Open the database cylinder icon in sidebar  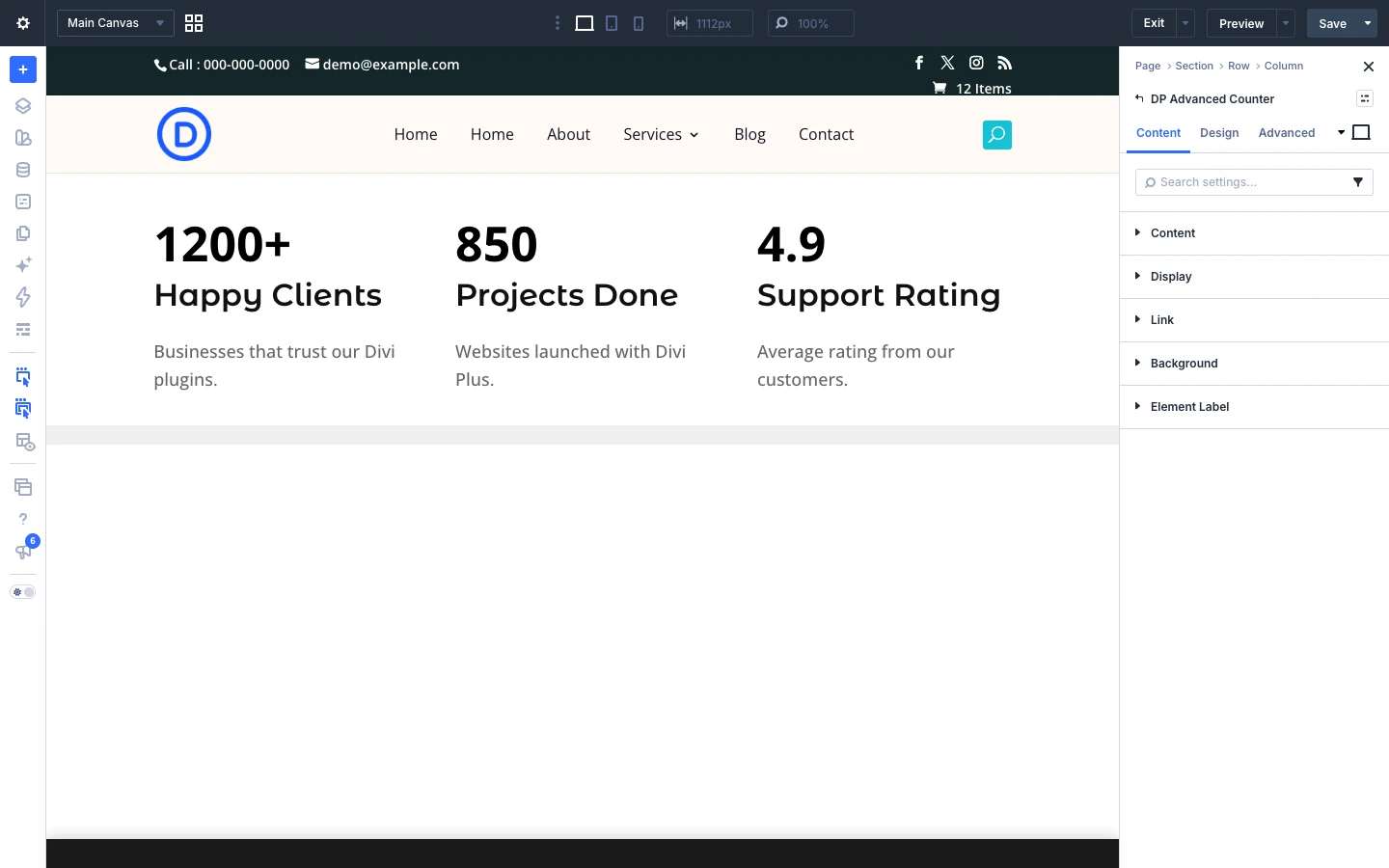coord(23,170)
